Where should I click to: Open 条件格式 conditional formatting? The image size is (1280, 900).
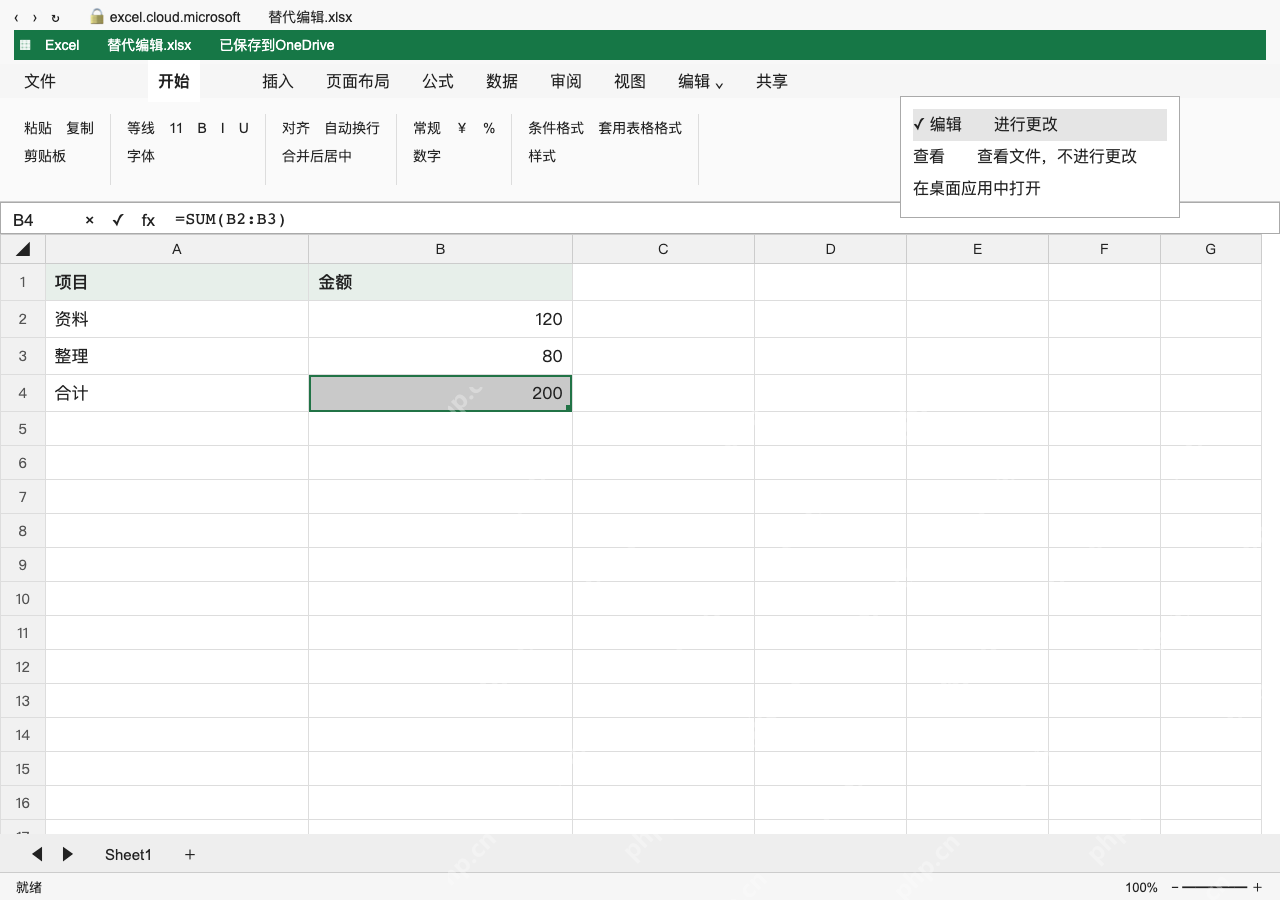556,128
